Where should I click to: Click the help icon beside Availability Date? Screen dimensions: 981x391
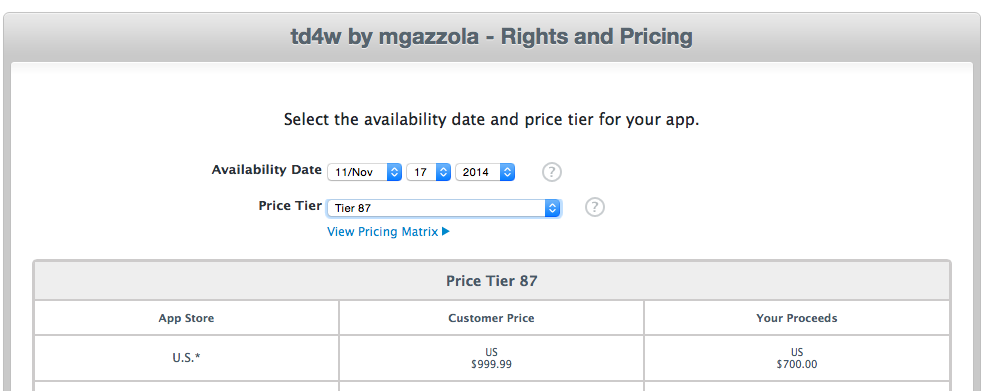click(551, 171)
